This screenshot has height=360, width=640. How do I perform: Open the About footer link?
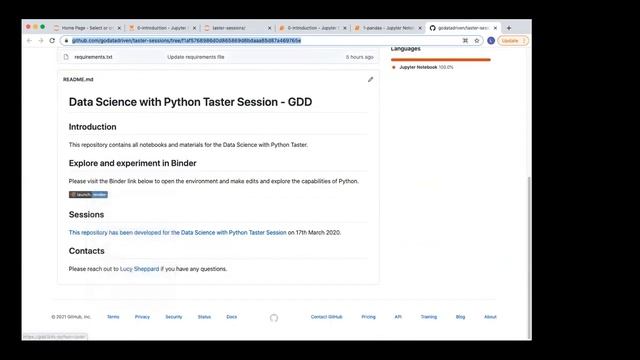click(490, 317)
